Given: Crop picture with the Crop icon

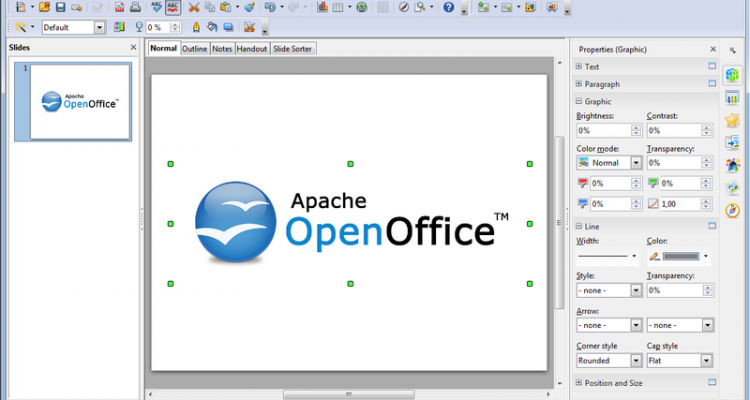Looking at the screenshot, I should [249, 27].
